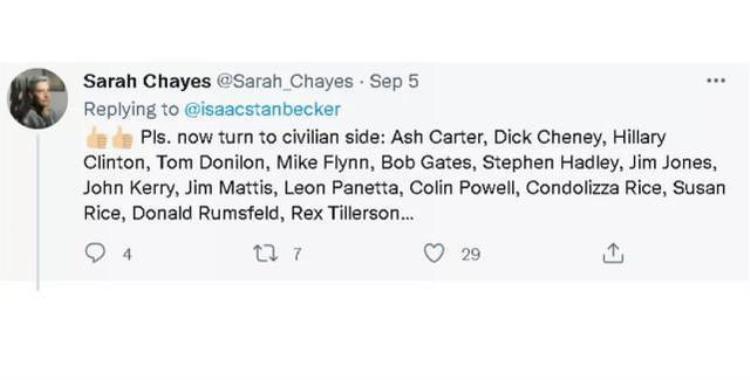Click the second thumbs-up emoji
This screenshot has width=750, height=380.
point(123,138)
